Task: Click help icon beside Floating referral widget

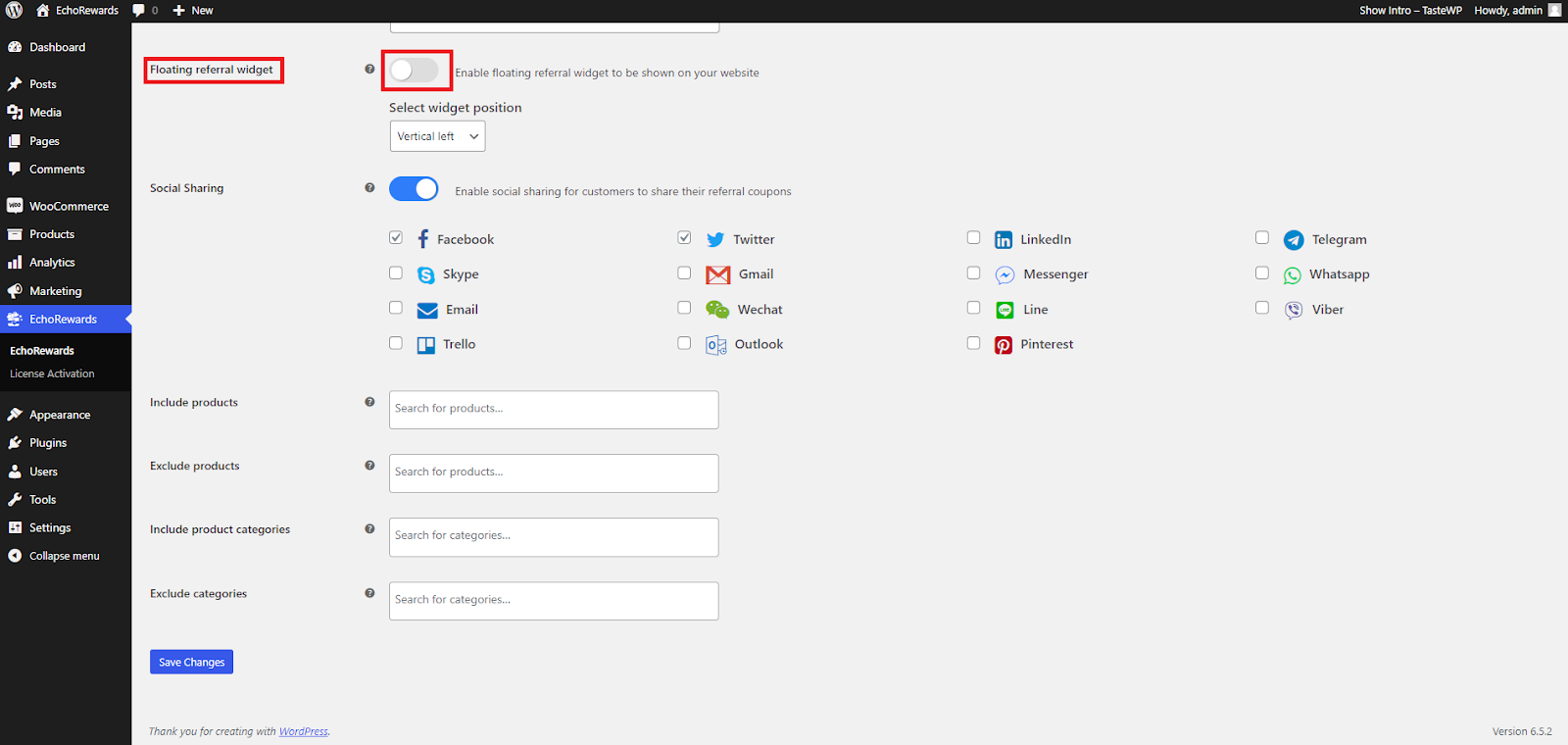Action: (369, 70)
